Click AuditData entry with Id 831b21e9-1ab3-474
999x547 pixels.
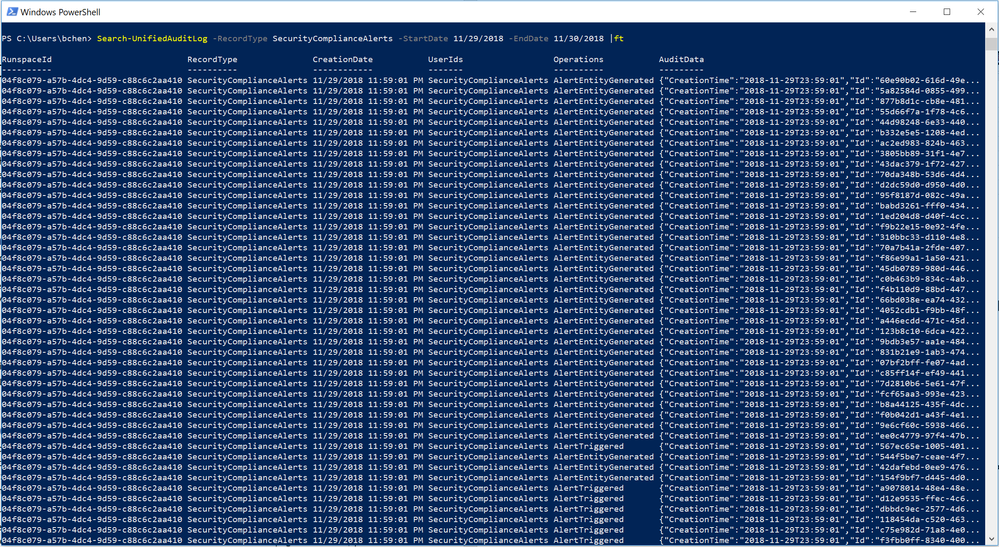tap(820, 352)
